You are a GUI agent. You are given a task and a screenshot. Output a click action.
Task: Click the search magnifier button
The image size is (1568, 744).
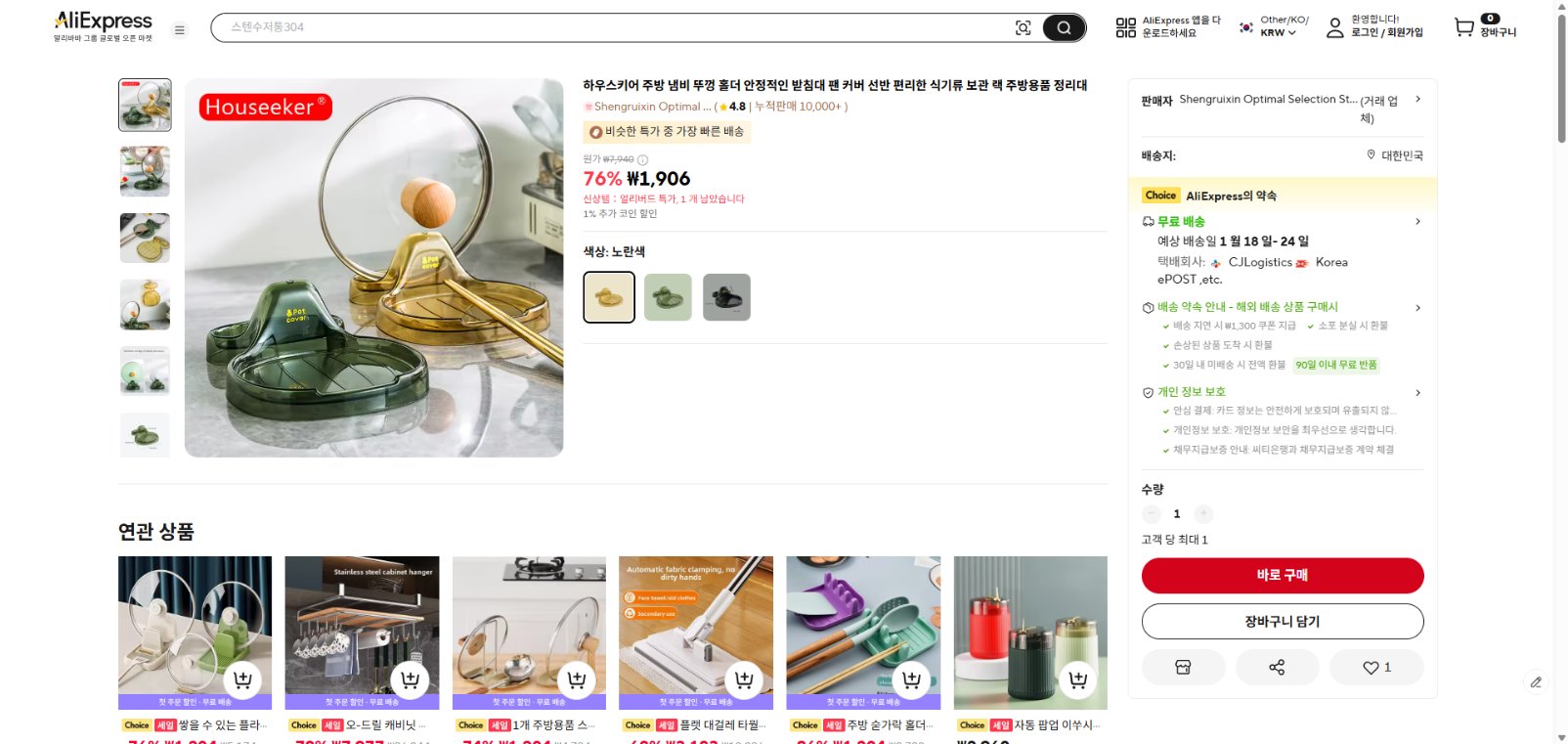tap(1064, 27)
